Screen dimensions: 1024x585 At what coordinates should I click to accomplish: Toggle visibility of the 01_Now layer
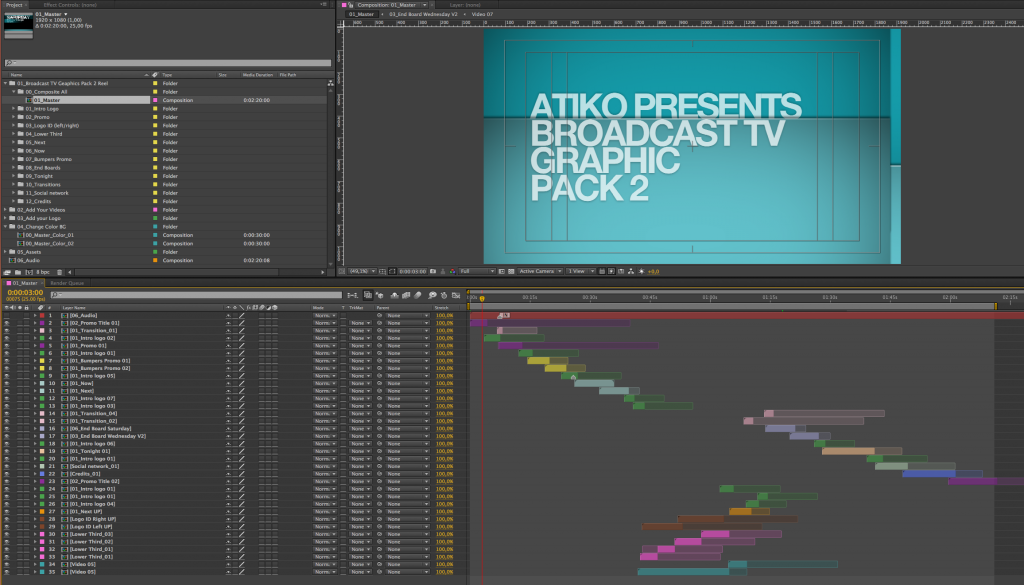tap(6, 383)
